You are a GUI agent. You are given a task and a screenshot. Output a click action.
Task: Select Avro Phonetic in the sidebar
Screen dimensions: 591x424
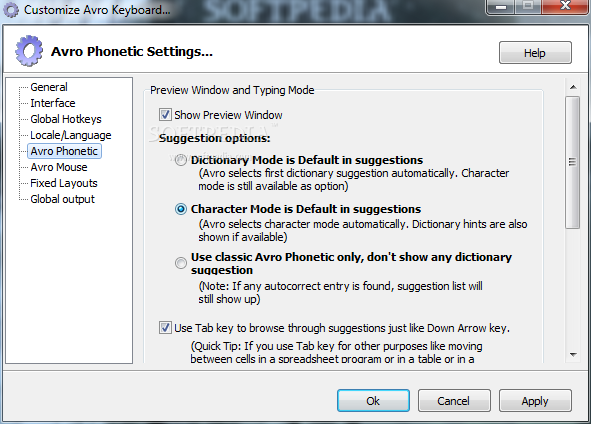(64, 151)
